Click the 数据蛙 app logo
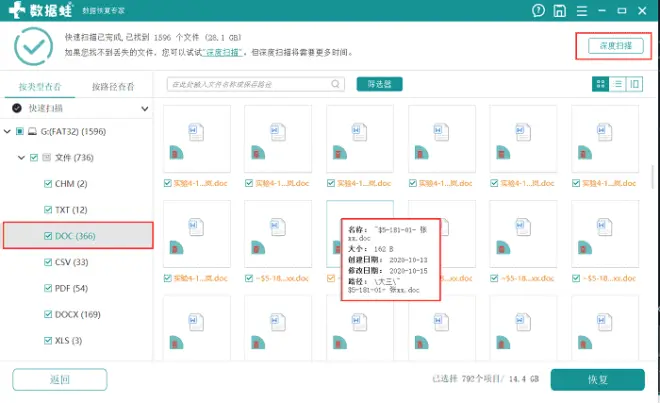Image resolution: width=660 pixels, height=403 pixels. tap(41, 10)
